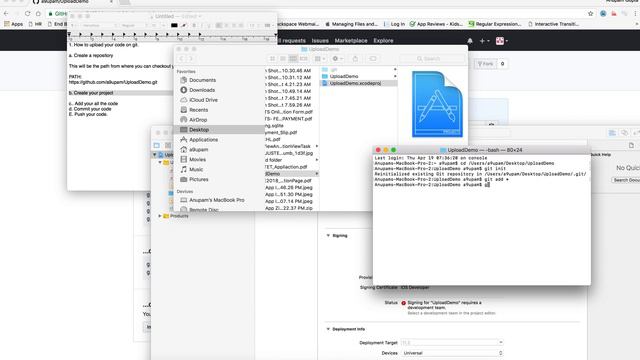This screenshot has width=640, height=360.
Task: Go back in the Finder window
Action: [x=182, y=59]
